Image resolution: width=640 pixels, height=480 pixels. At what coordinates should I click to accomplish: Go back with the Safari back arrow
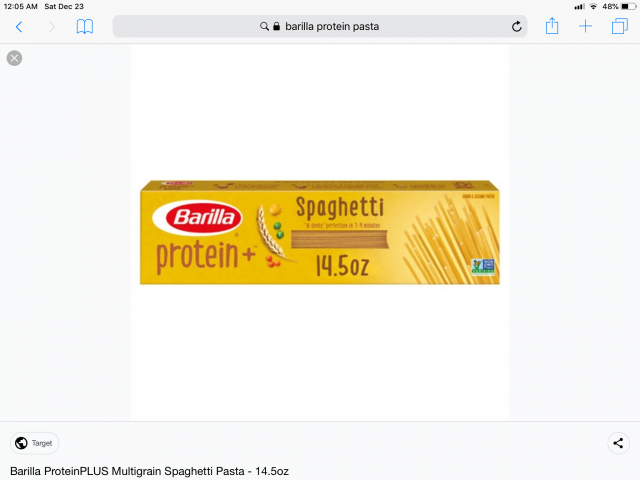(x=19, y=27)
